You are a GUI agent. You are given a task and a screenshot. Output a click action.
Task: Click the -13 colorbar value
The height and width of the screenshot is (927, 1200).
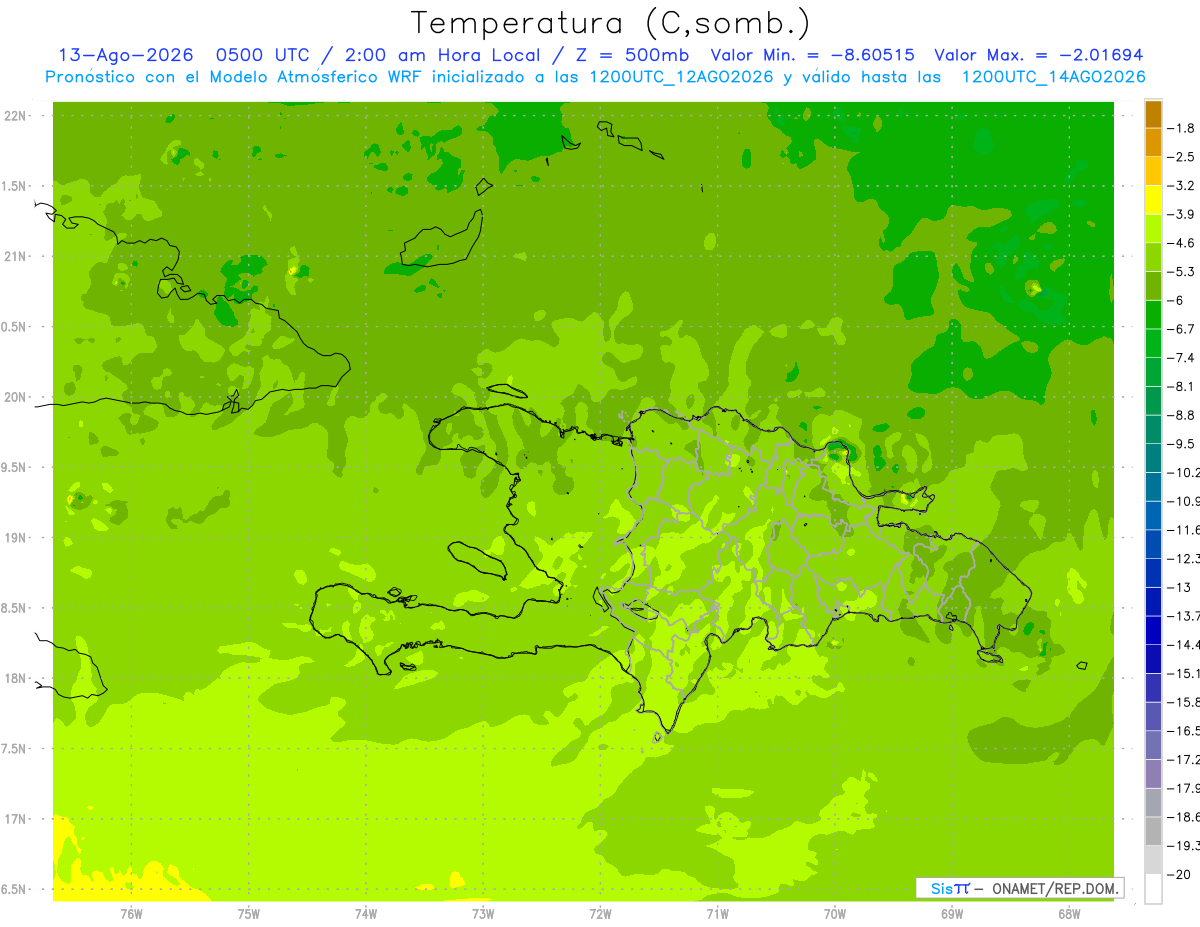coord(1178,587)
